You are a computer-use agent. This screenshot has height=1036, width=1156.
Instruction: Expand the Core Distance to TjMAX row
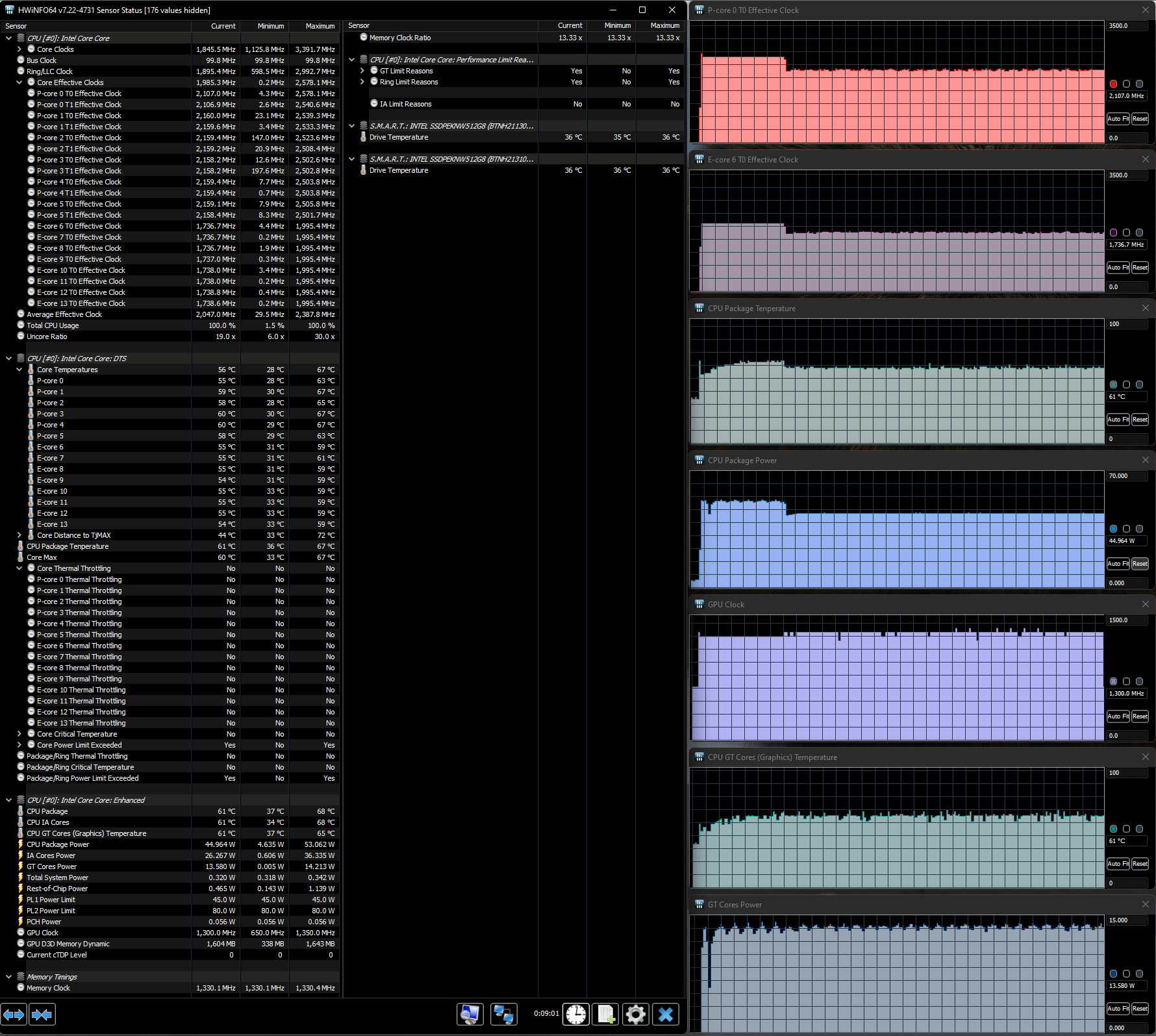click(19, 535)
